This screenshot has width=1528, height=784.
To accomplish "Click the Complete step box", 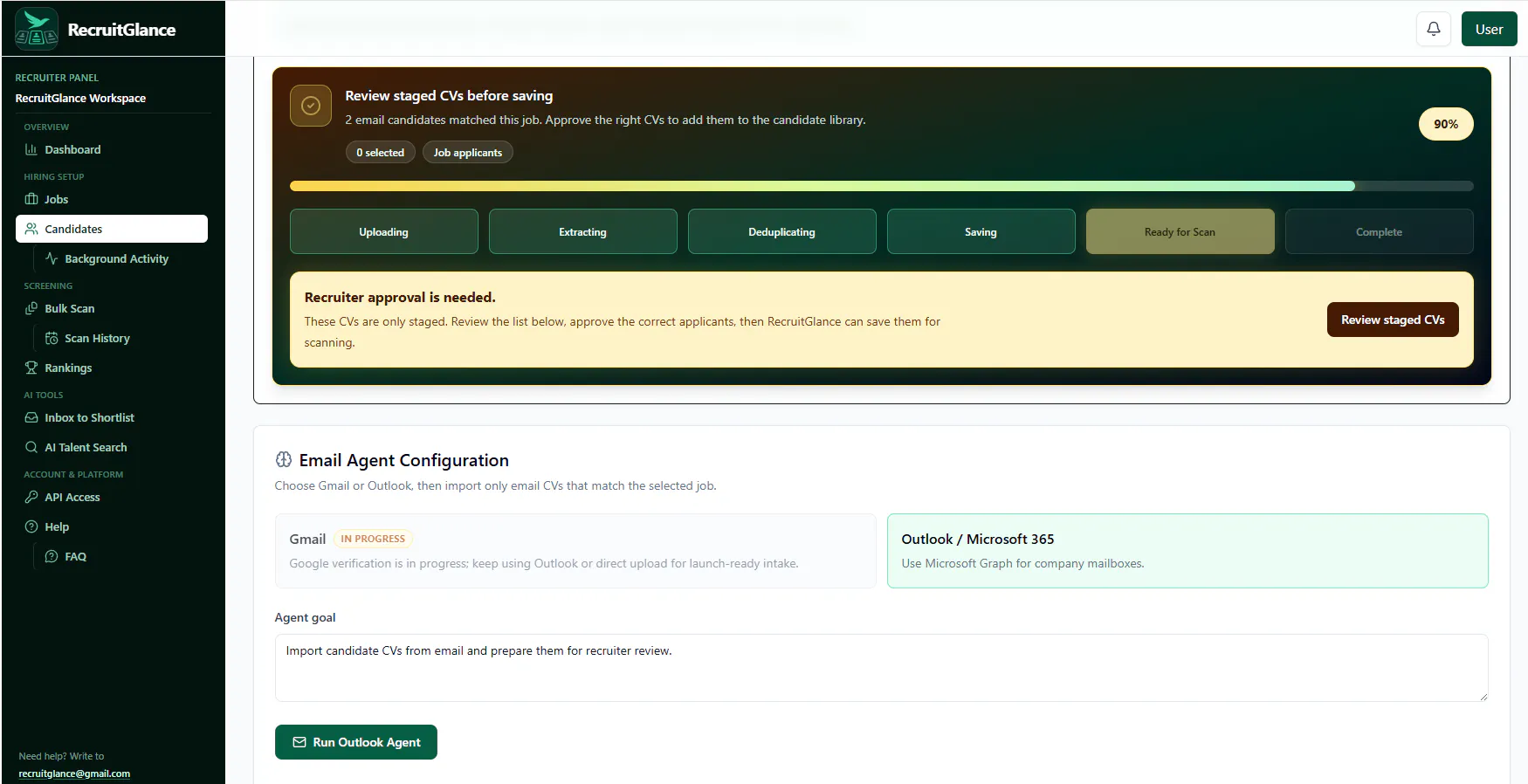I will 1380,231.
